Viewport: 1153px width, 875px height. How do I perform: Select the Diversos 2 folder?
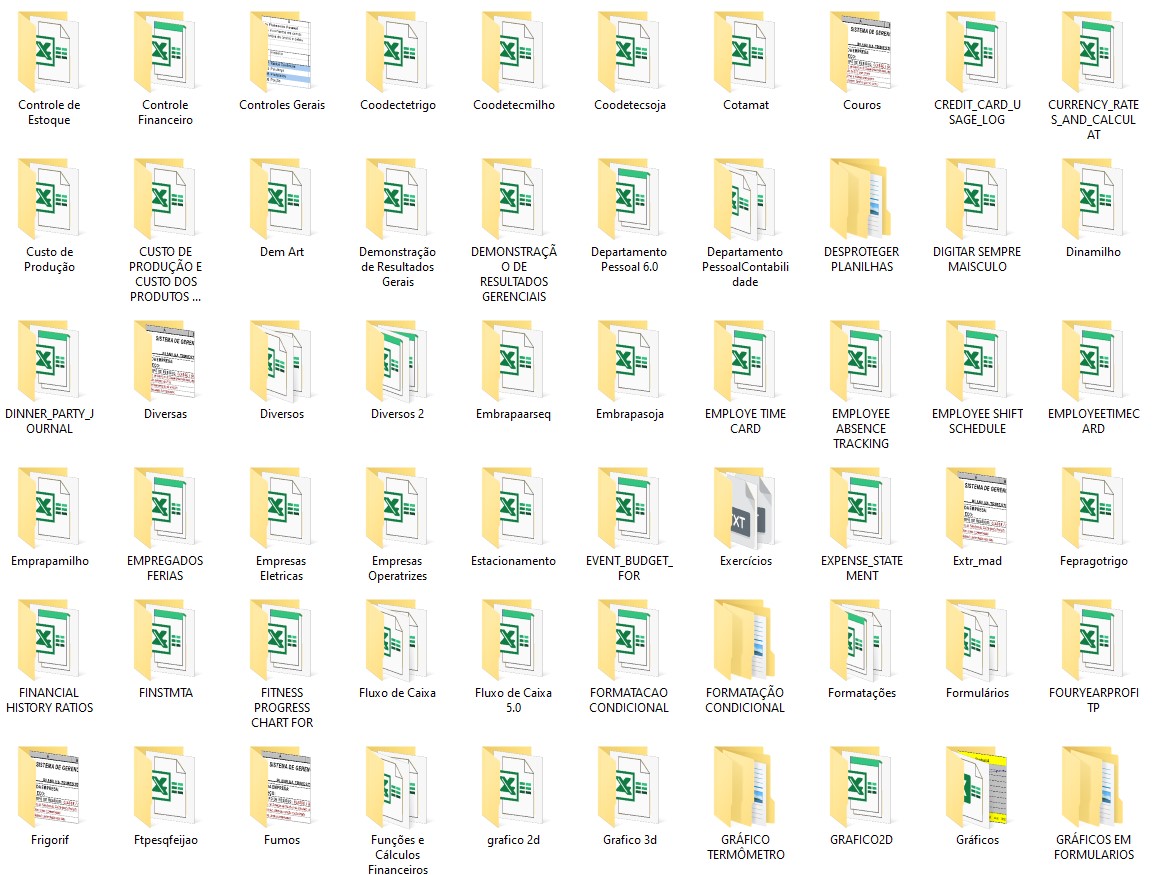(397, 360)
